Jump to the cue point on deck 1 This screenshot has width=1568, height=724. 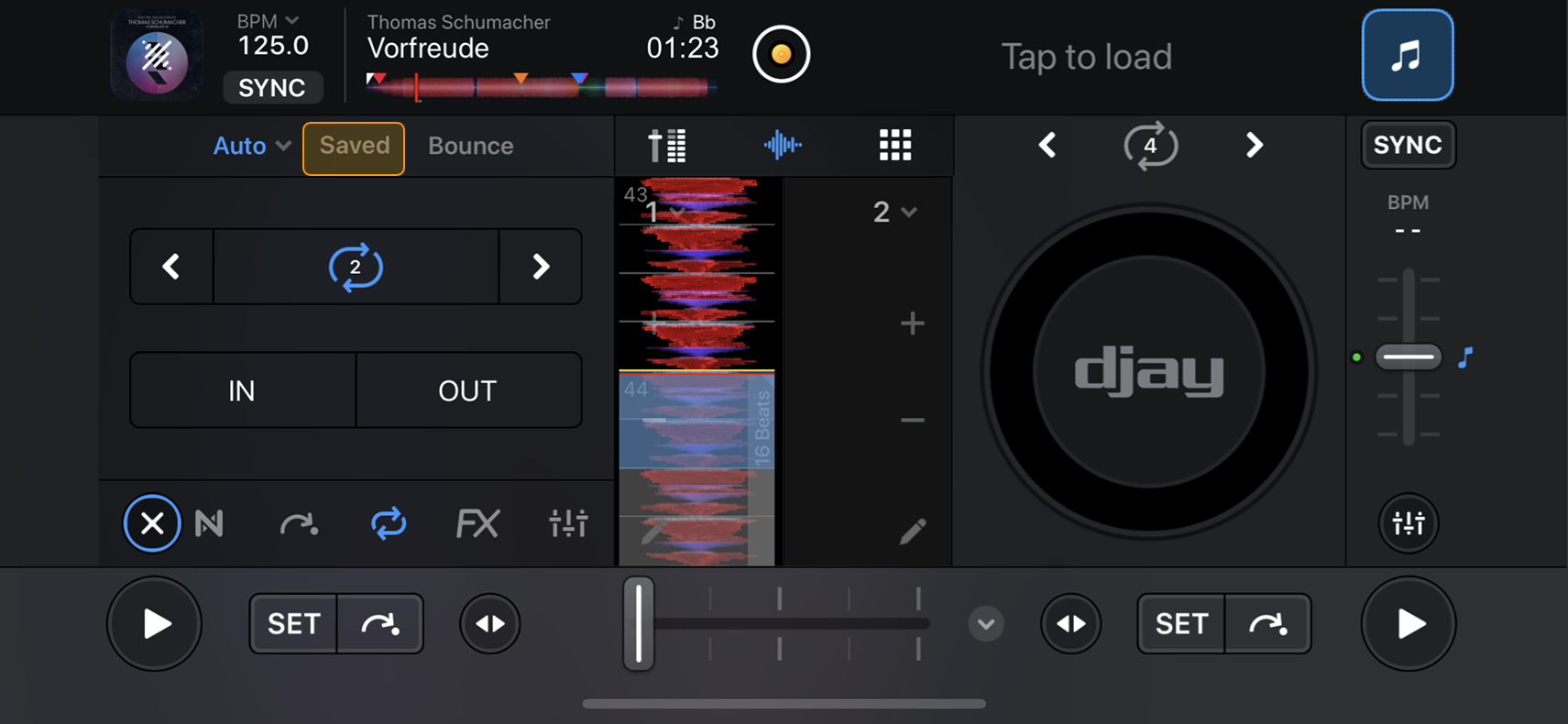click(x=380, y=624)
